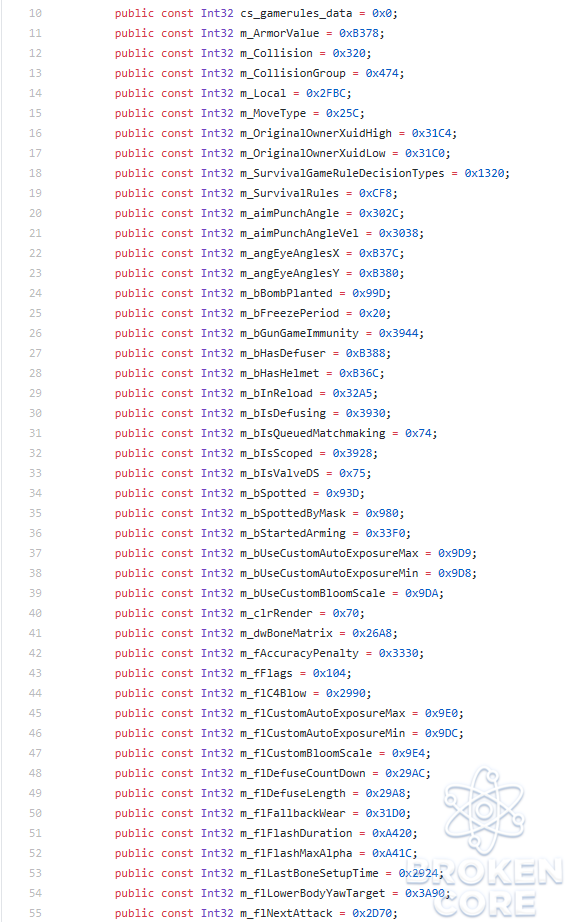Click m_aimPunchAngle identifier on line 20
Screen dimensions: 570x922
(x=289, y=213)
